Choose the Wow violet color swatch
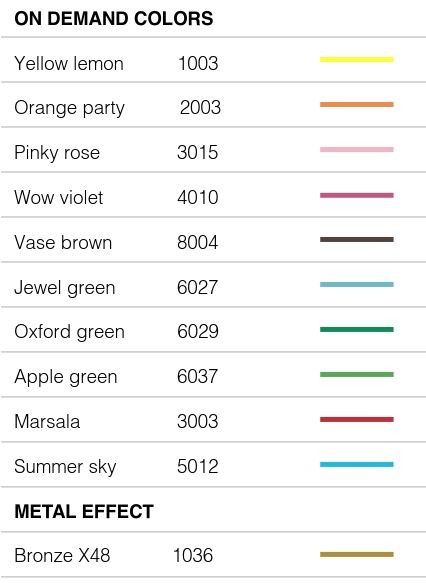Viewport: 426px width, 583px height. point(356,195)
